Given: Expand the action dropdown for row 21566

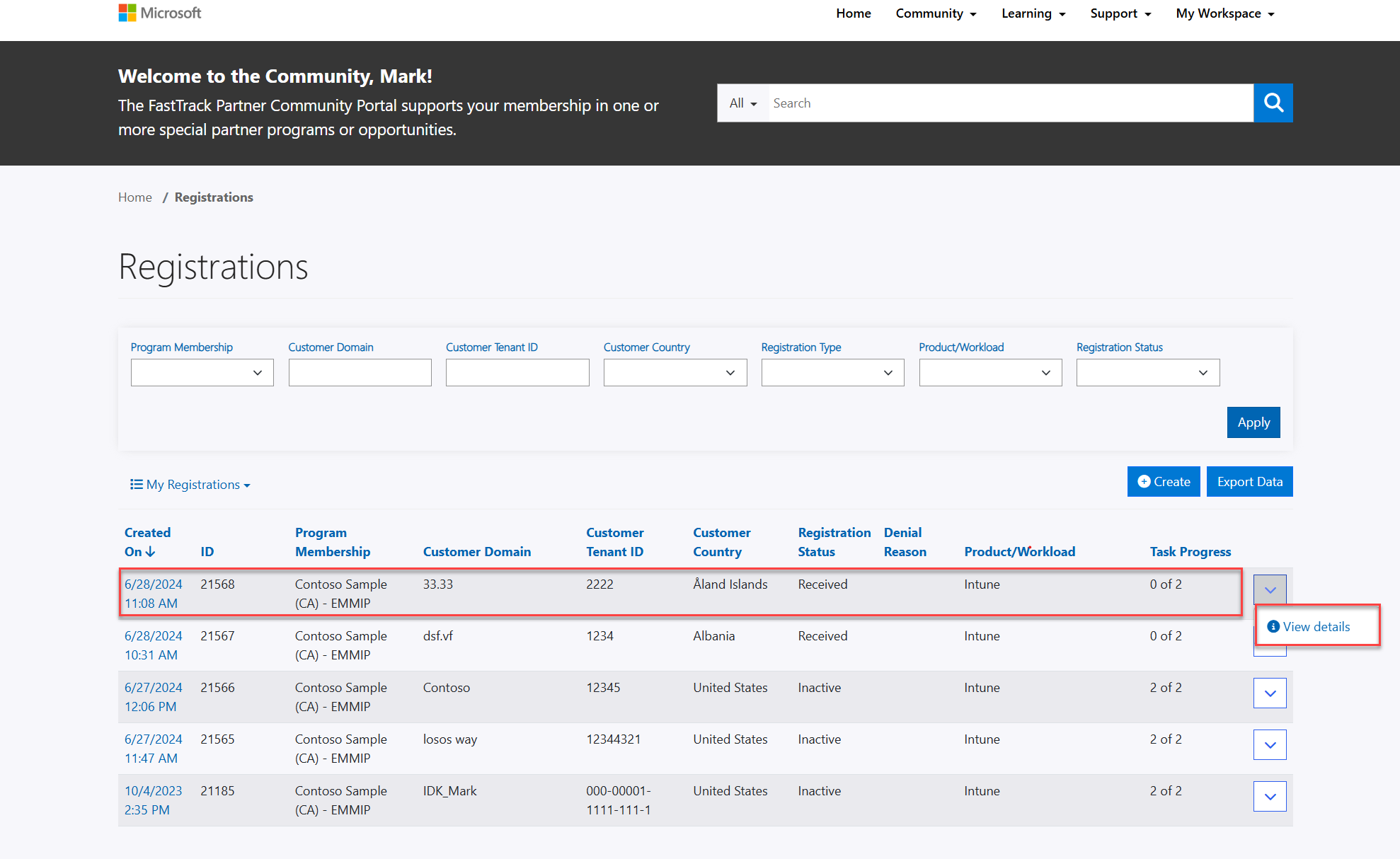Looking at the screenshot, I should tap(1270, 693).
